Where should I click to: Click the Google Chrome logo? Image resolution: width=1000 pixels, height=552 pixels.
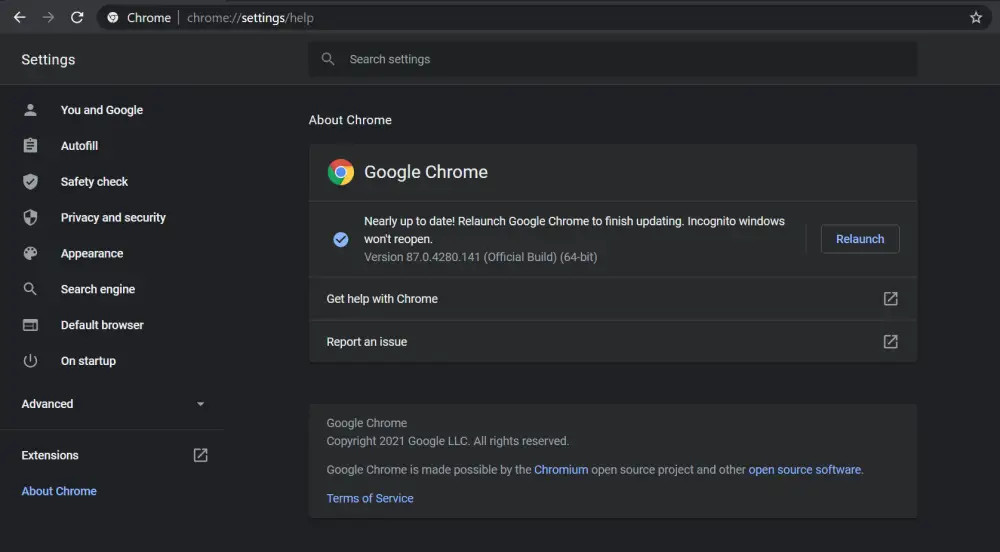(341, 172)
